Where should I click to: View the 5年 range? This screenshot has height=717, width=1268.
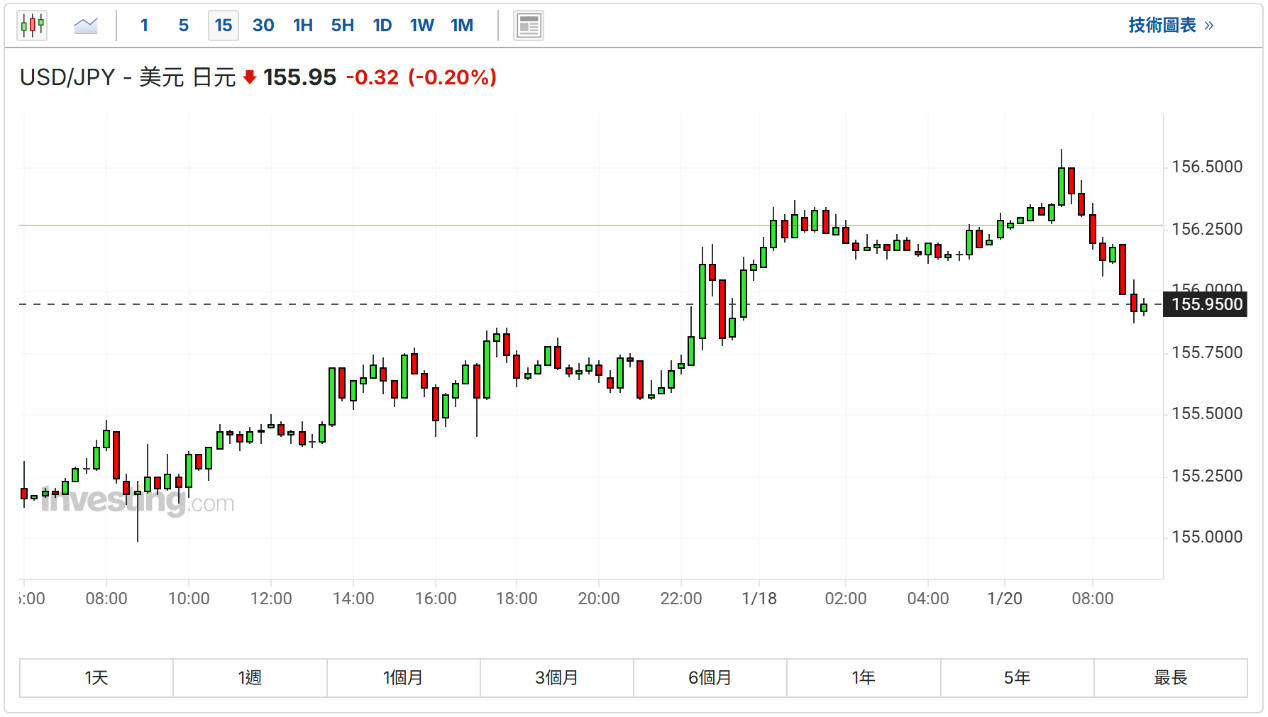click(1017, 678)
